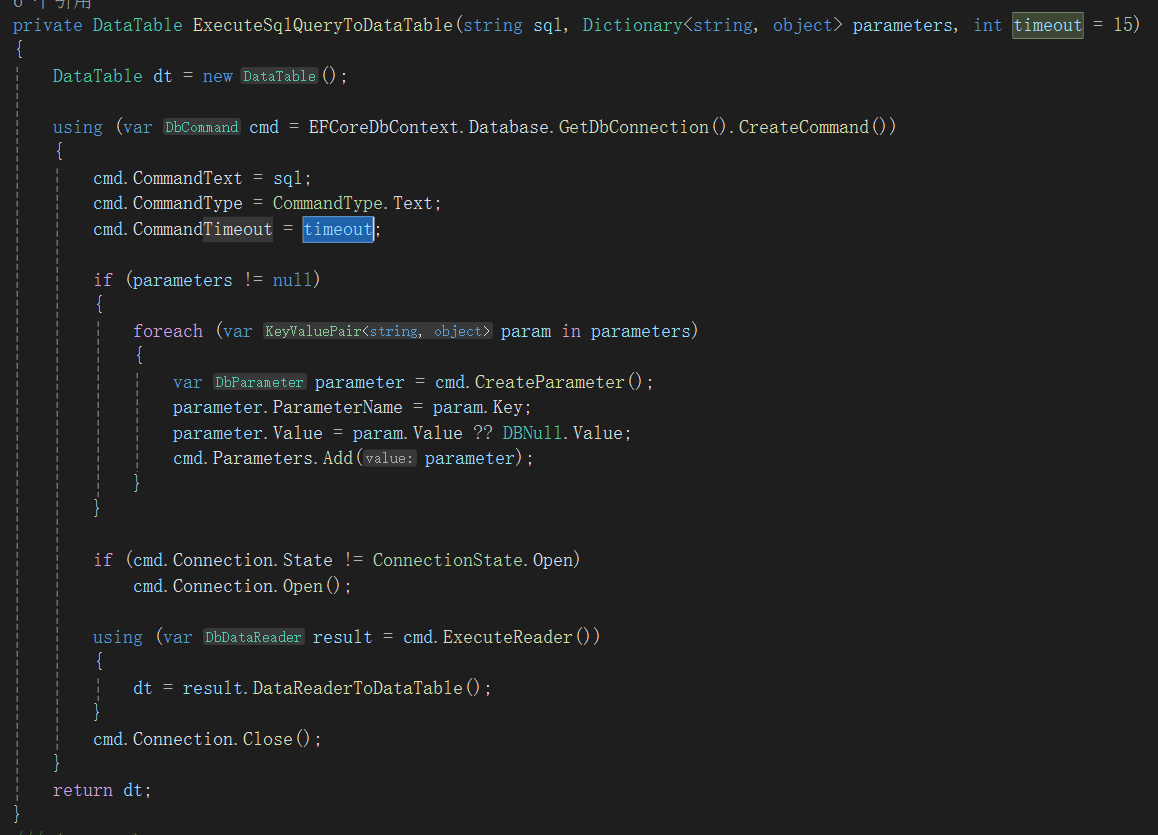
Task: Click Close in cmd.Connection.Close()
Action: coord(268,738)
